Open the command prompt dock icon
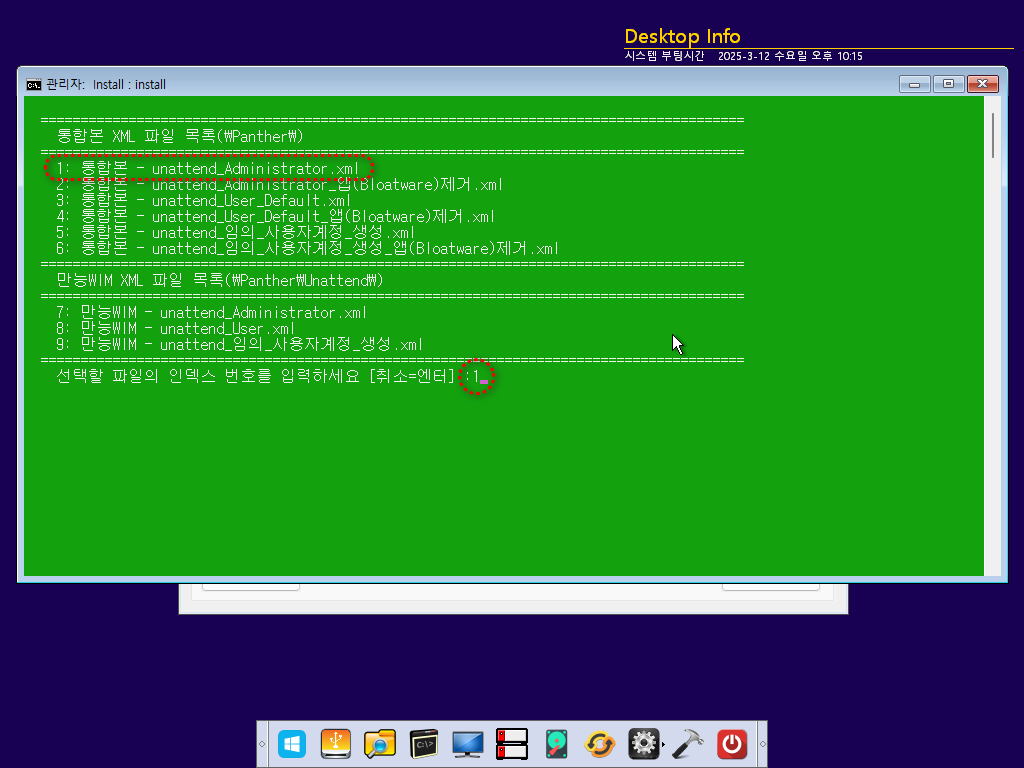Screen dimensions: 1024x768 (x=424, y=744)
